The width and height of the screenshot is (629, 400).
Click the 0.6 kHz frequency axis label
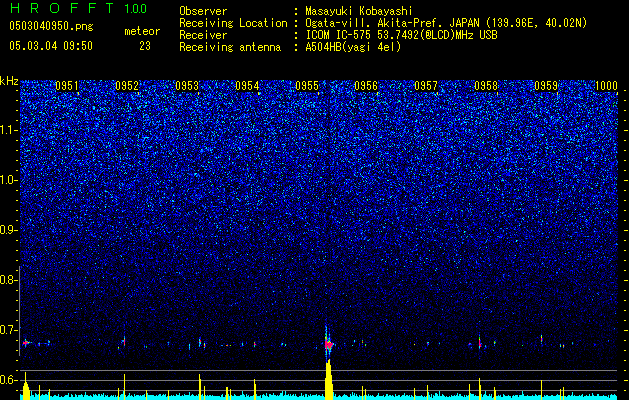point(7,380)
